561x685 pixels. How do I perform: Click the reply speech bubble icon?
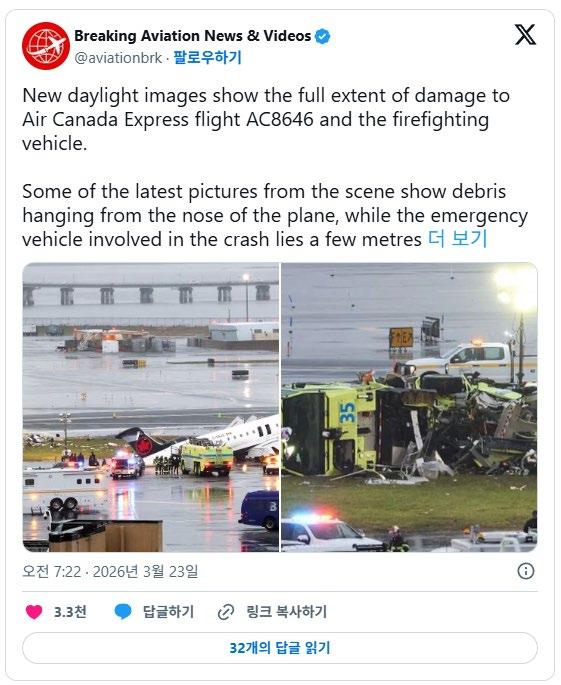[123, 612]
